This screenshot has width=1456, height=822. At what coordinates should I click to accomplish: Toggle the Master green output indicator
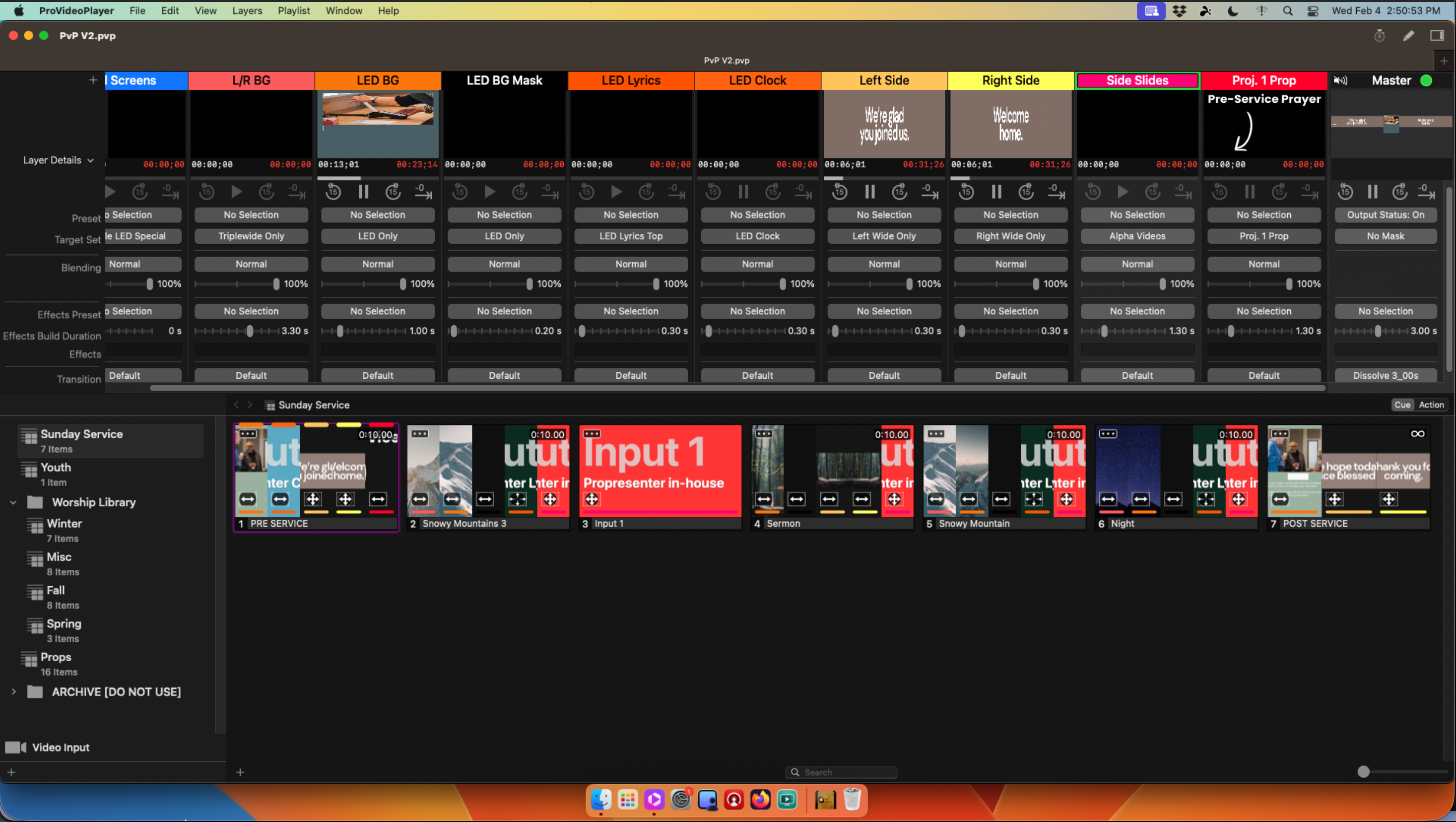tap(1426, 80)
